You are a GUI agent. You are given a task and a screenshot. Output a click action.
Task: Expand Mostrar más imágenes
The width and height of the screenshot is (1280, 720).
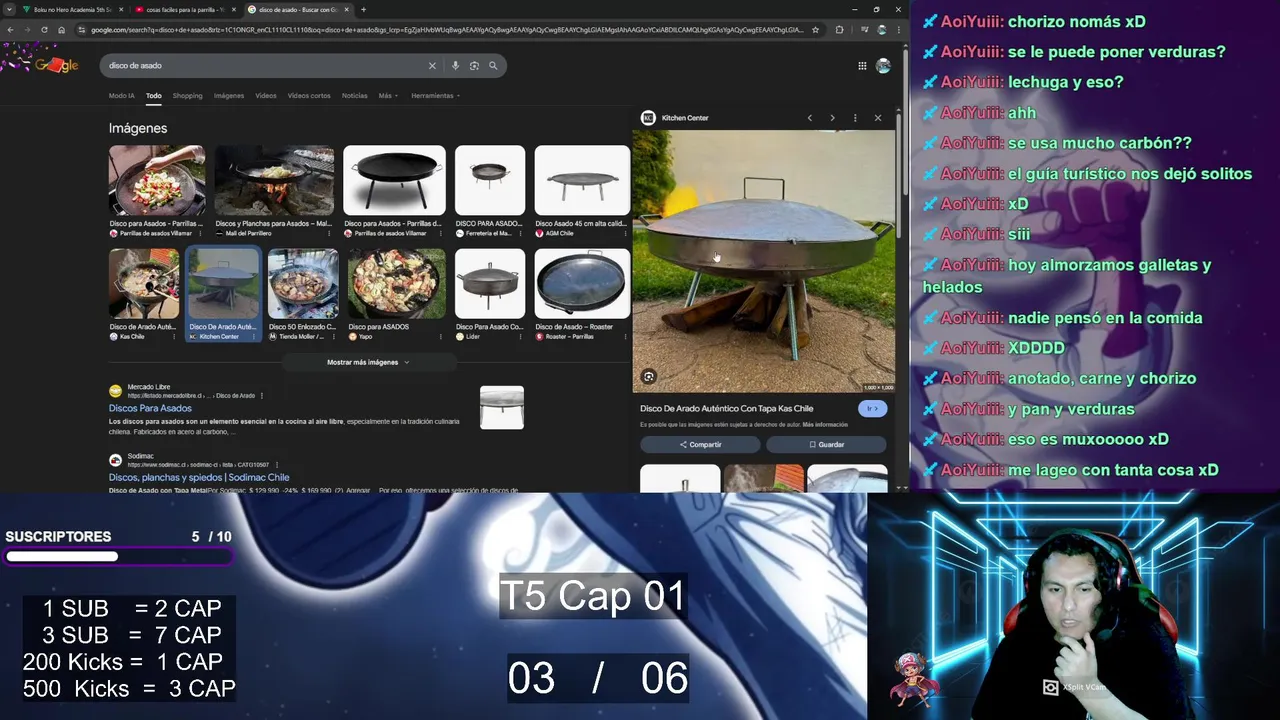pyautogui.click(x=368, y=362)
